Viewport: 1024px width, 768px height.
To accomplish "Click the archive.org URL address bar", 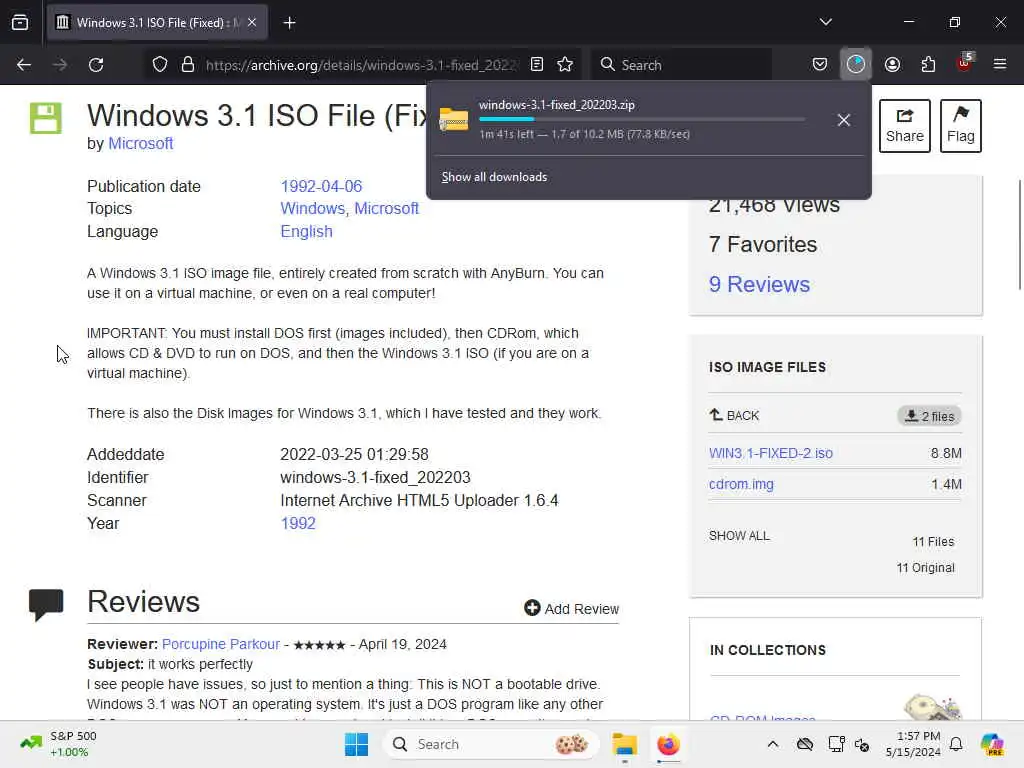I will pos(361,65).
